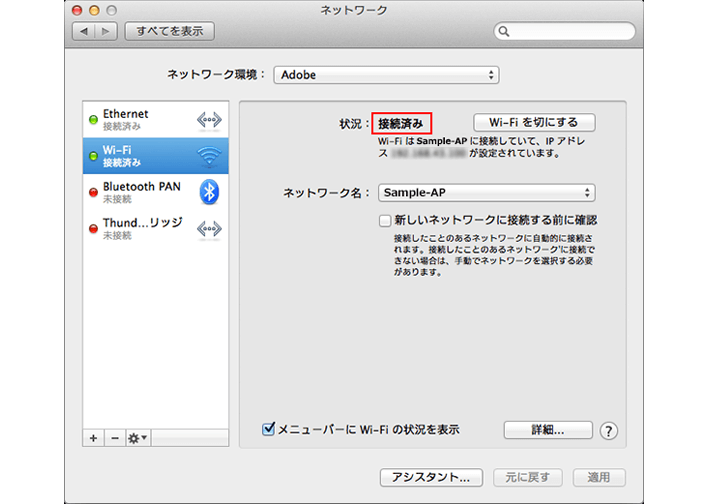The height and width of the screenshot is (504, 710).
Task: Uncheck show Wi-Fi status in menu bar
Action: [x=269, y=429]
